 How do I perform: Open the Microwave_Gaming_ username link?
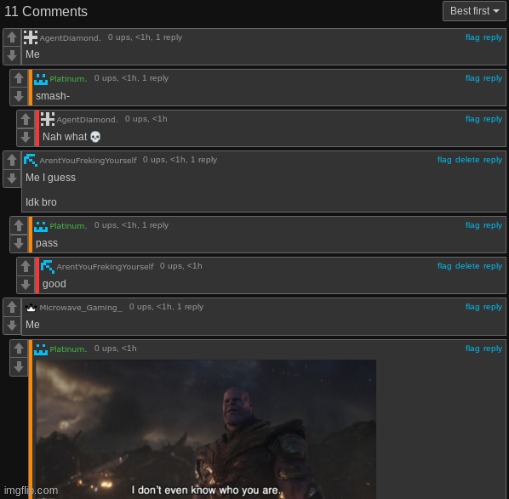[x=81, y=307]
